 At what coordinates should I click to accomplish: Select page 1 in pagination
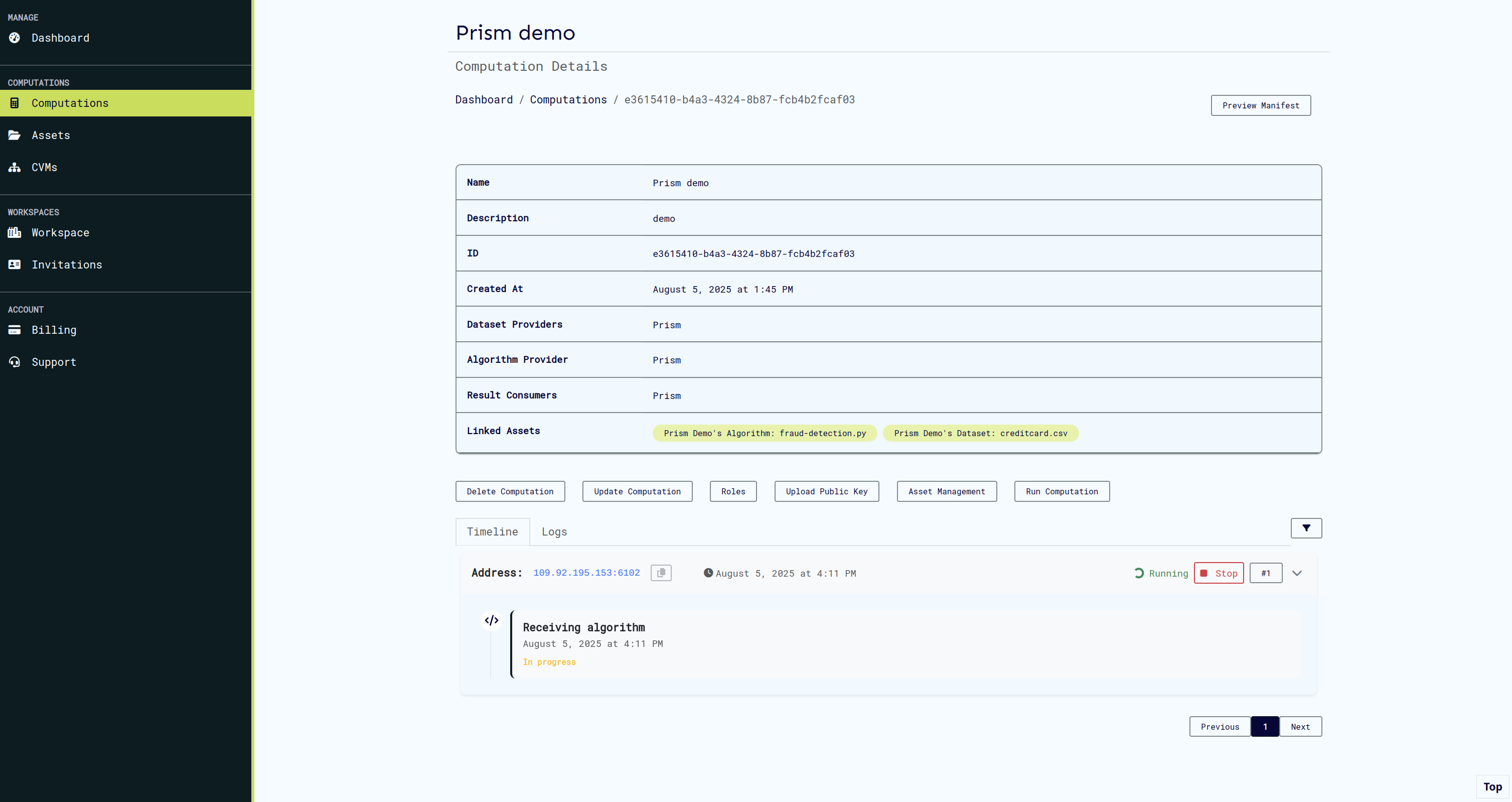pos(1265,726)
